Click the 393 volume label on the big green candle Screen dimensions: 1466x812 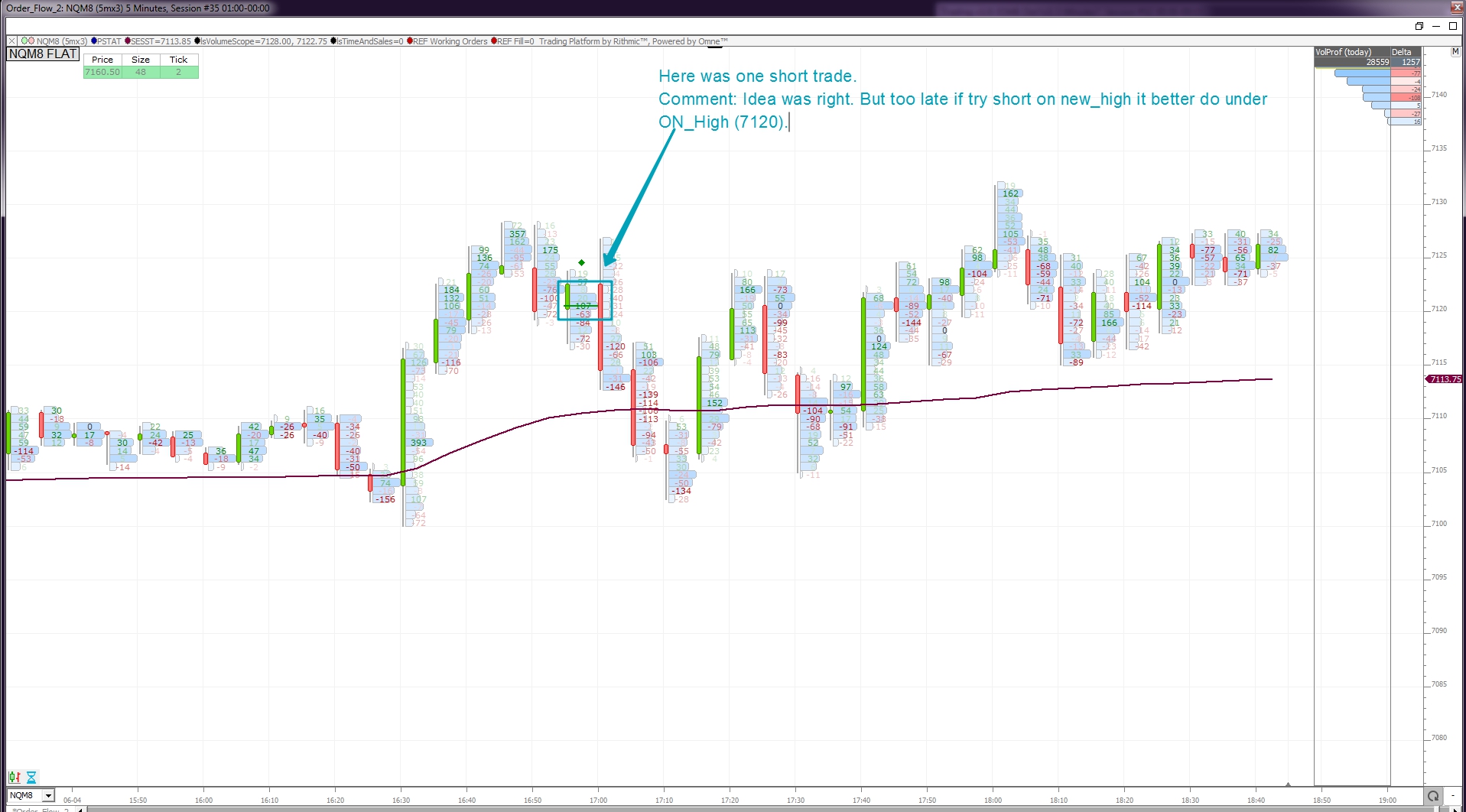click(x=418, y=443)
